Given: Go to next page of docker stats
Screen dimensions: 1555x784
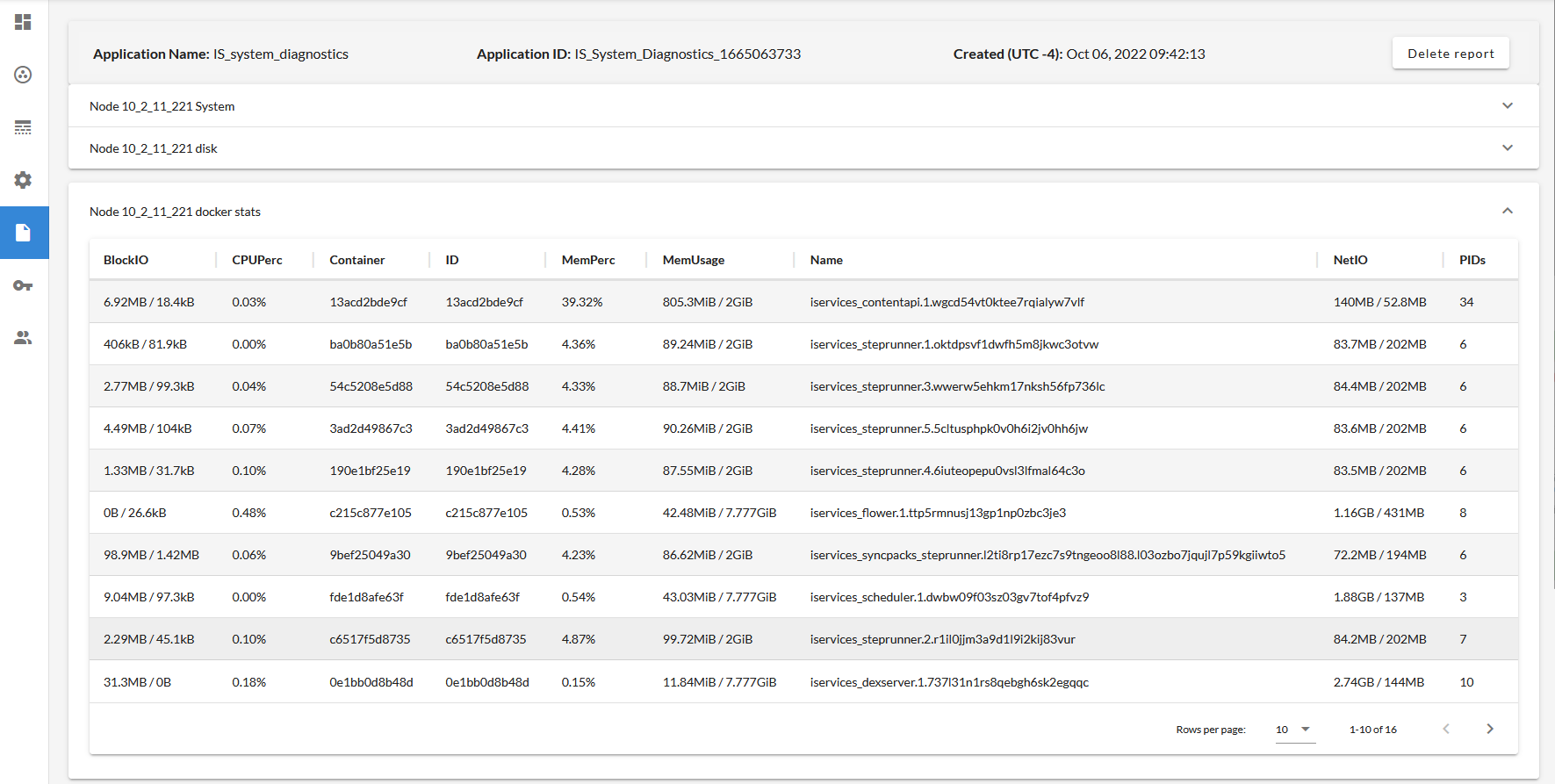Looking at the screenshot, I should point(1489,729).
